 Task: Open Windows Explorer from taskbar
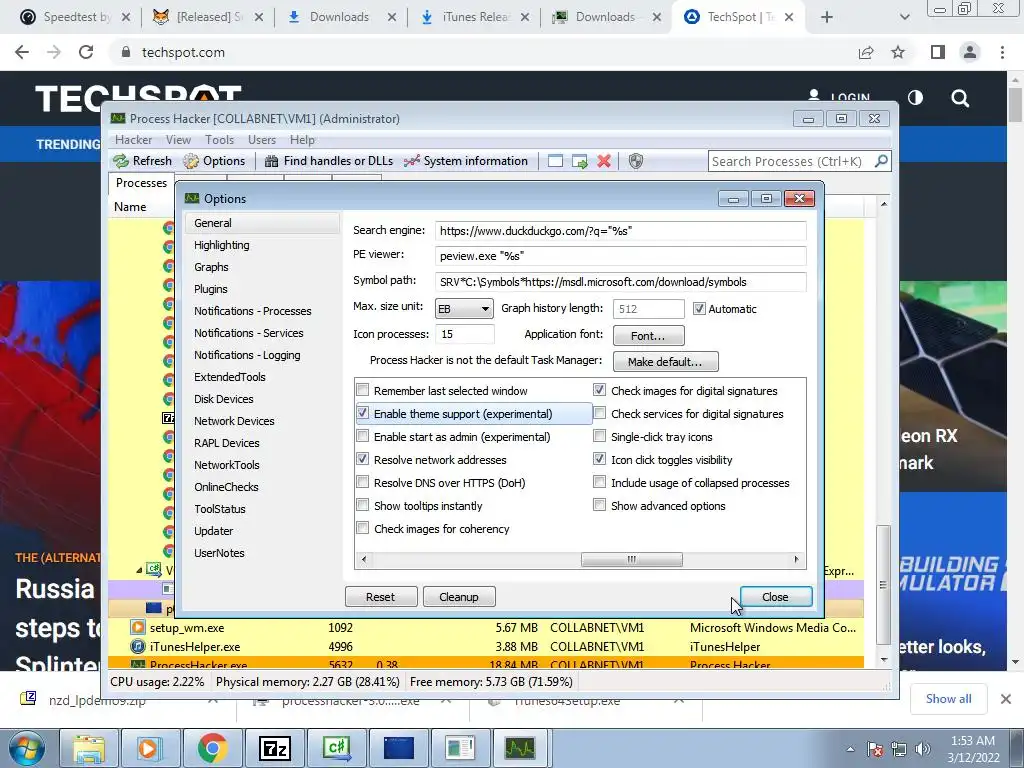coord(89,748)
